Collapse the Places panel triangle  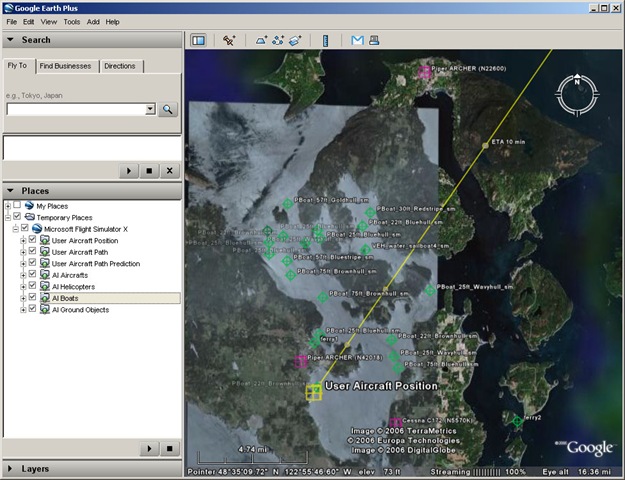(x=10, y=191)
